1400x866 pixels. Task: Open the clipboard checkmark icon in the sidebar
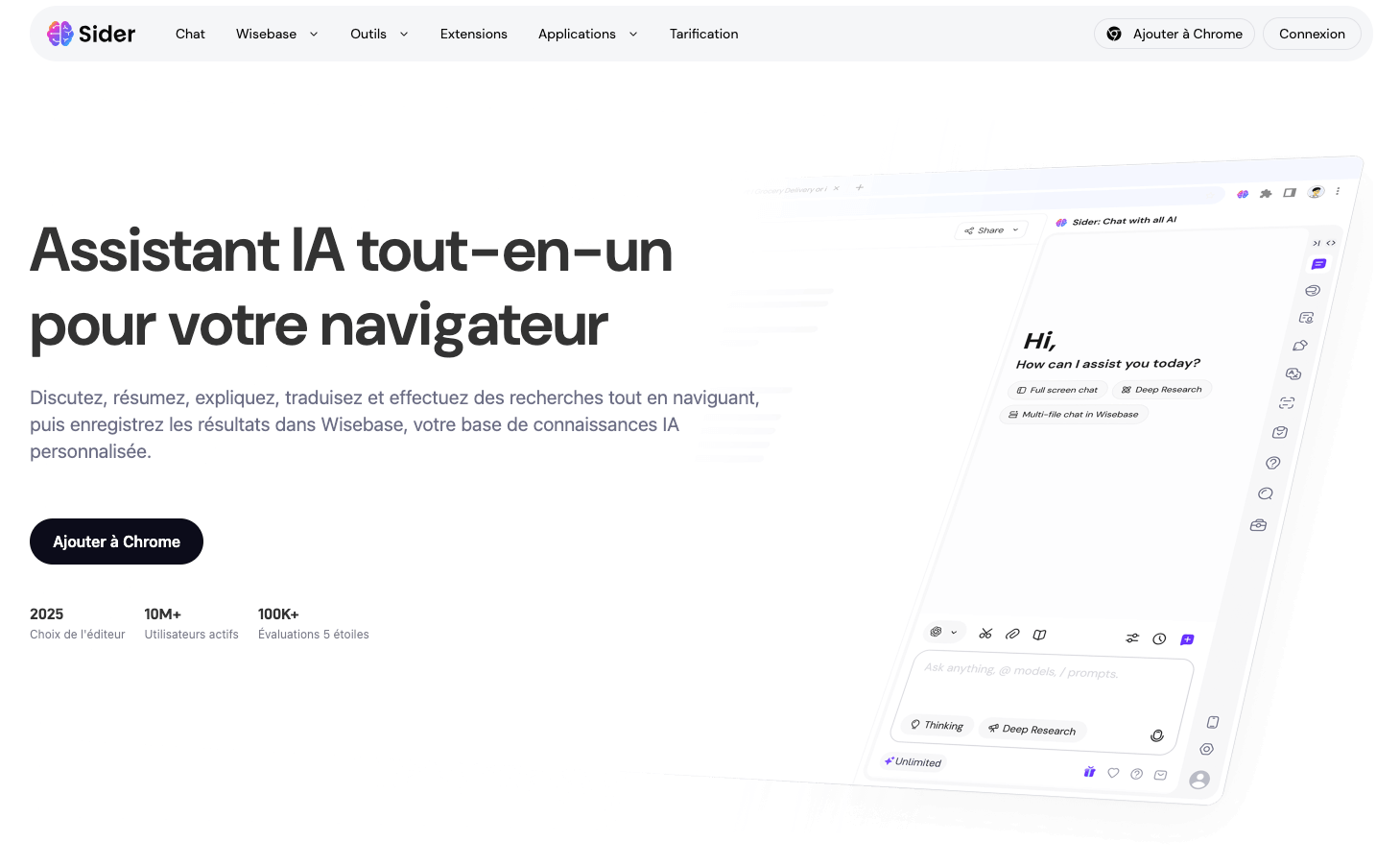[x=1280, y=432]
